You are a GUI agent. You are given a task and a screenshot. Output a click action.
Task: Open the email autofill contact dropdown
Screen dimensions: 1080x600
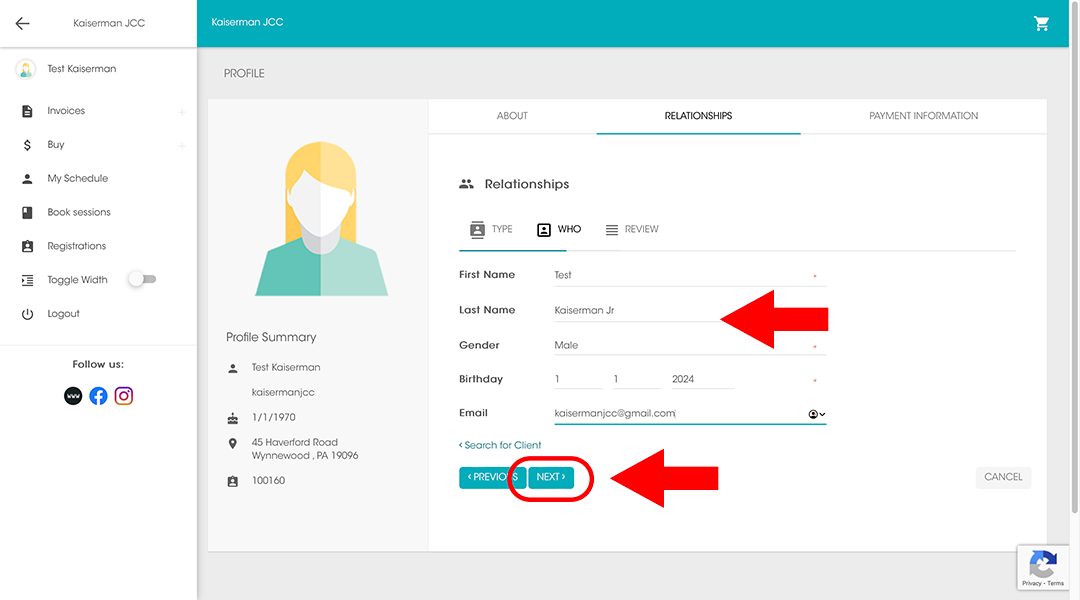[816, 414]
